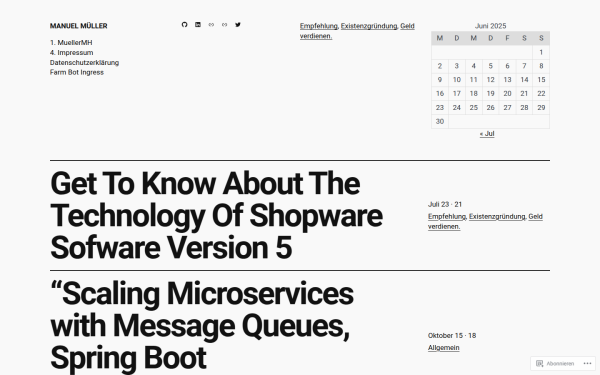Viewport: 600px width, 375px height.
Task: Click the F weekday header in the calendar
Action: click(x=507, y=38)
